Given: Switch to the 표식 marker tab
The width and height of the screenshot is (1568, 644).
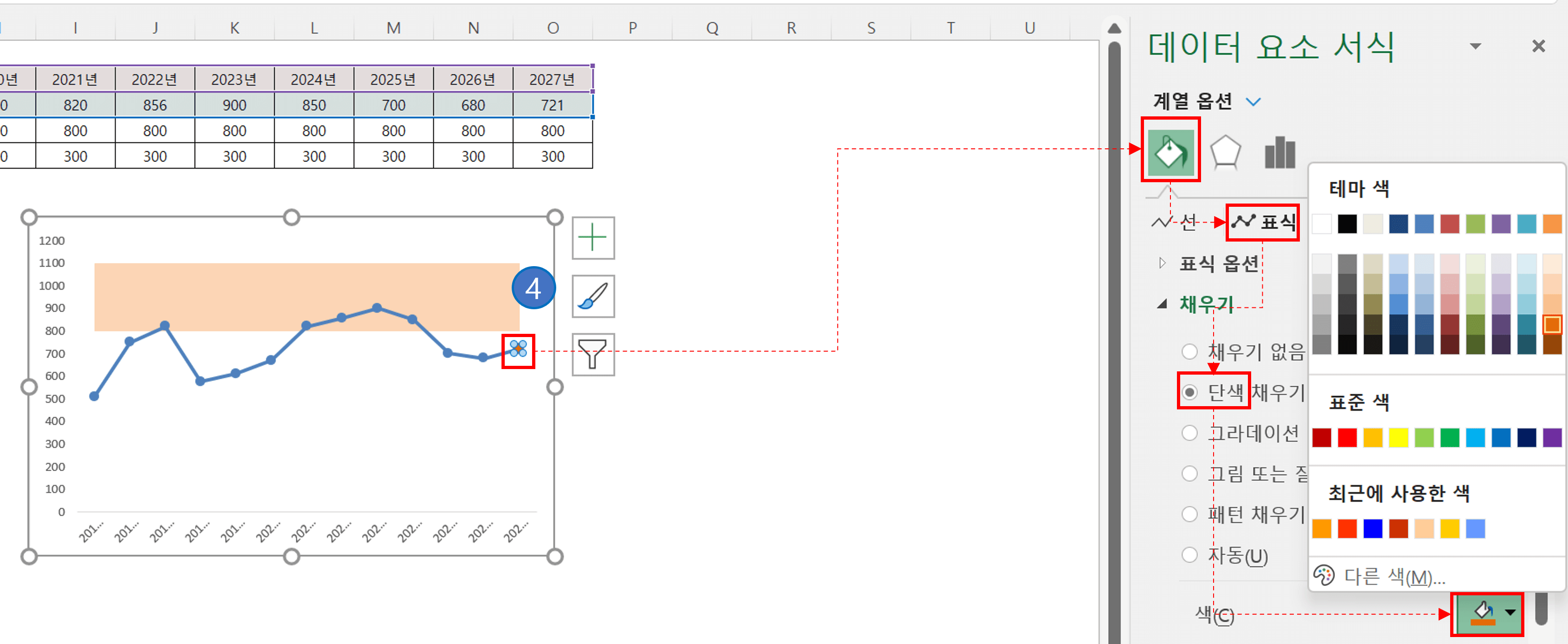Looking at the screenshot, I should pyautogui.click(x=1262, y=222).
